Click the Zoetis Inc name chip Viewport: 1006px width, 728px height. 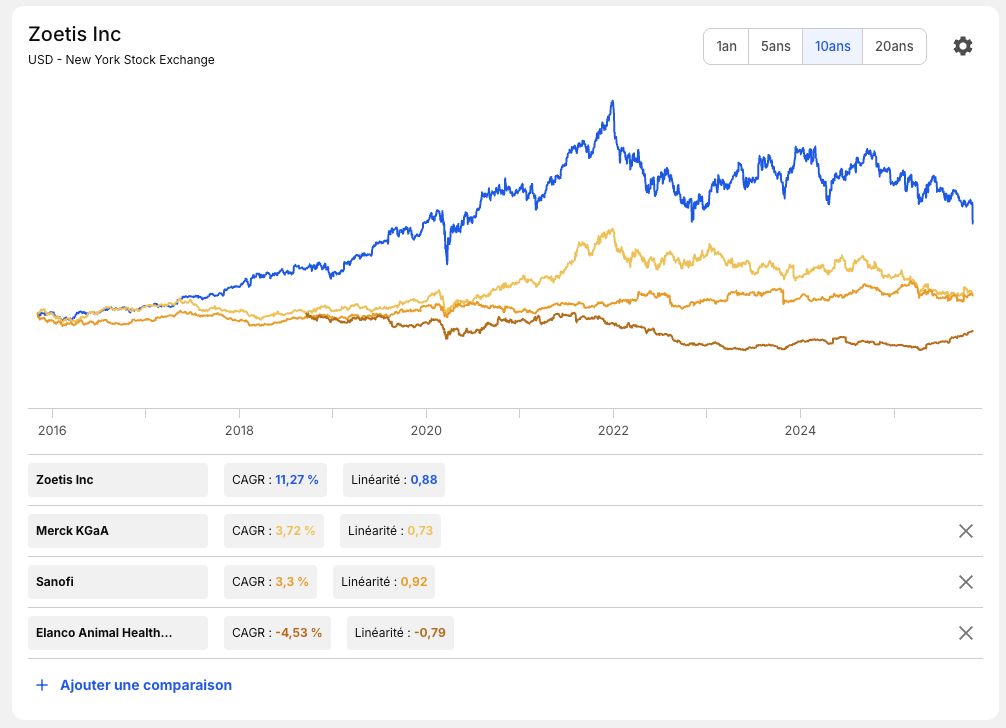(x=118, y=480)
